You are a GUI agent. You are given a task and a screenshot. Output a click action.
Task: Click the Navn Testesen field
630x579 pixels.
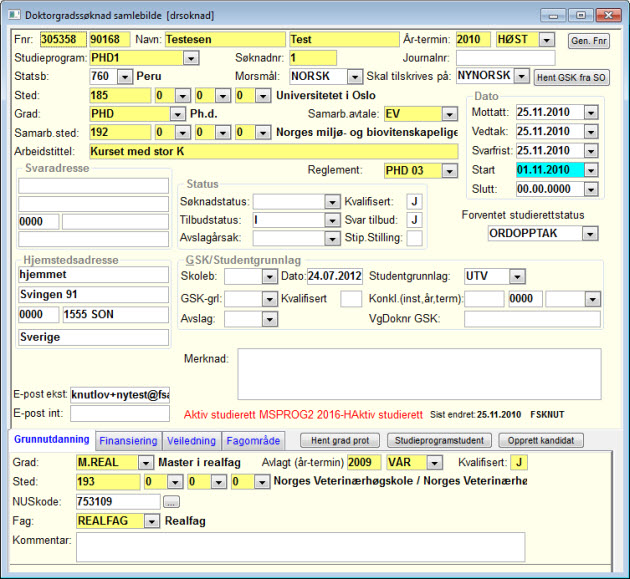225,39
